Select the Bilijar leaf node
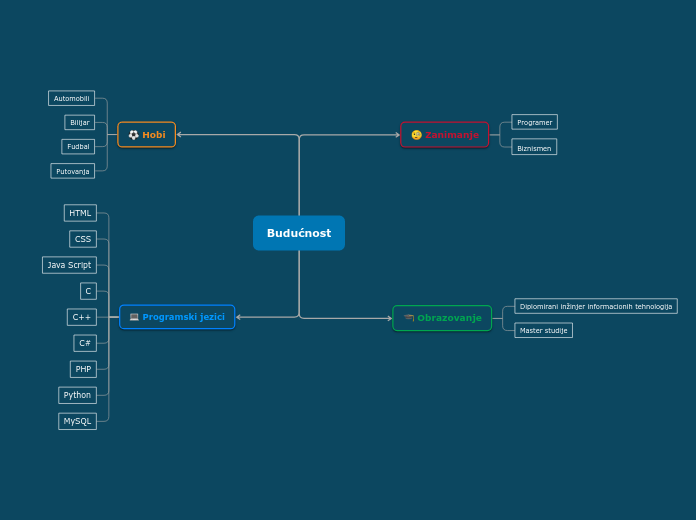Screen dimensions: 696x520 pyautogui.click(x=80, y=123)
